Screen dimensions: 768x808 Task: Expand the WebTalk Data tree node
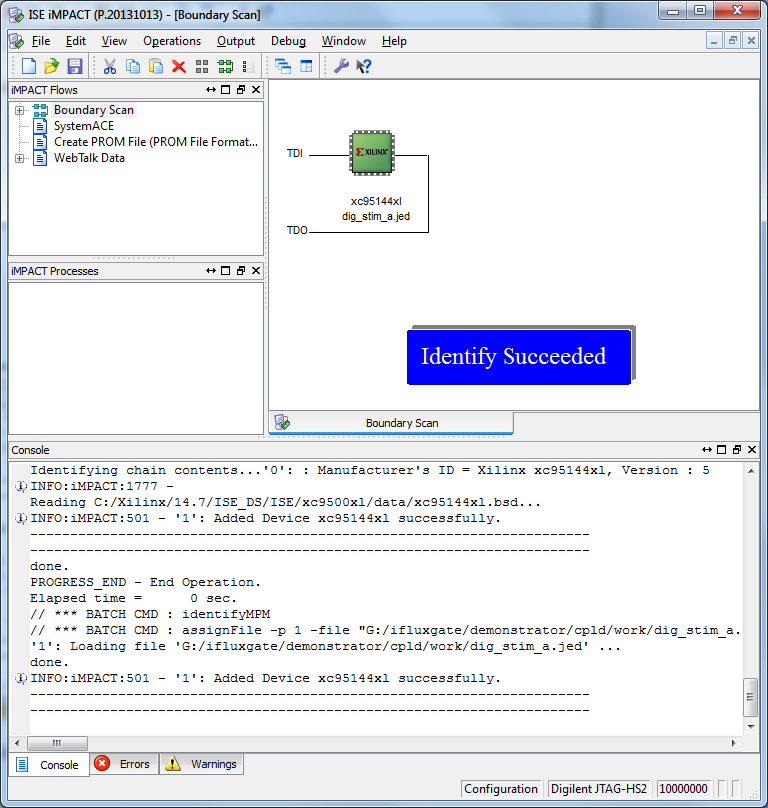click(20, 158)
